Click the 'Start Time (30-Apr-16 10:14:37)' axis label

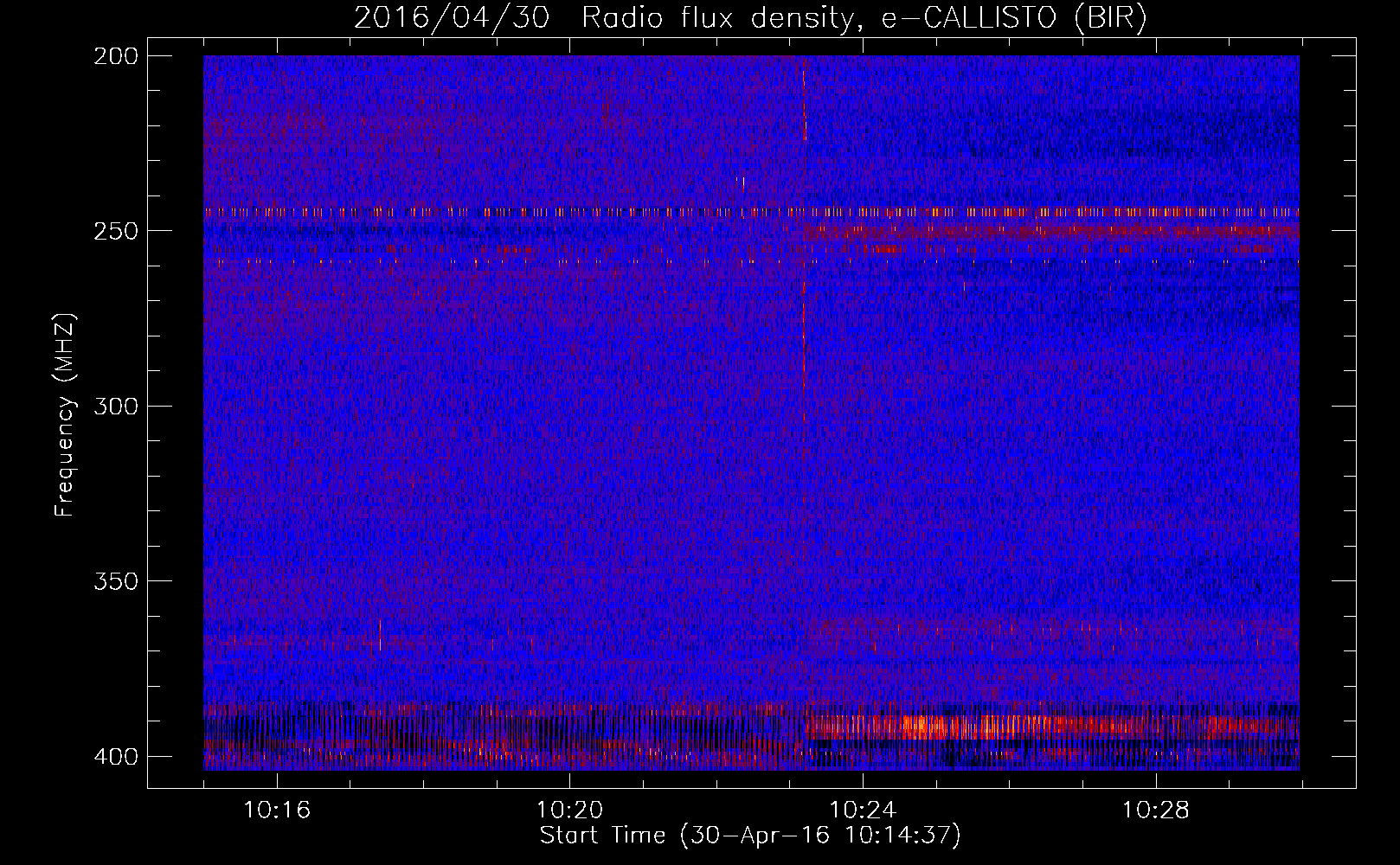point(750,836)
